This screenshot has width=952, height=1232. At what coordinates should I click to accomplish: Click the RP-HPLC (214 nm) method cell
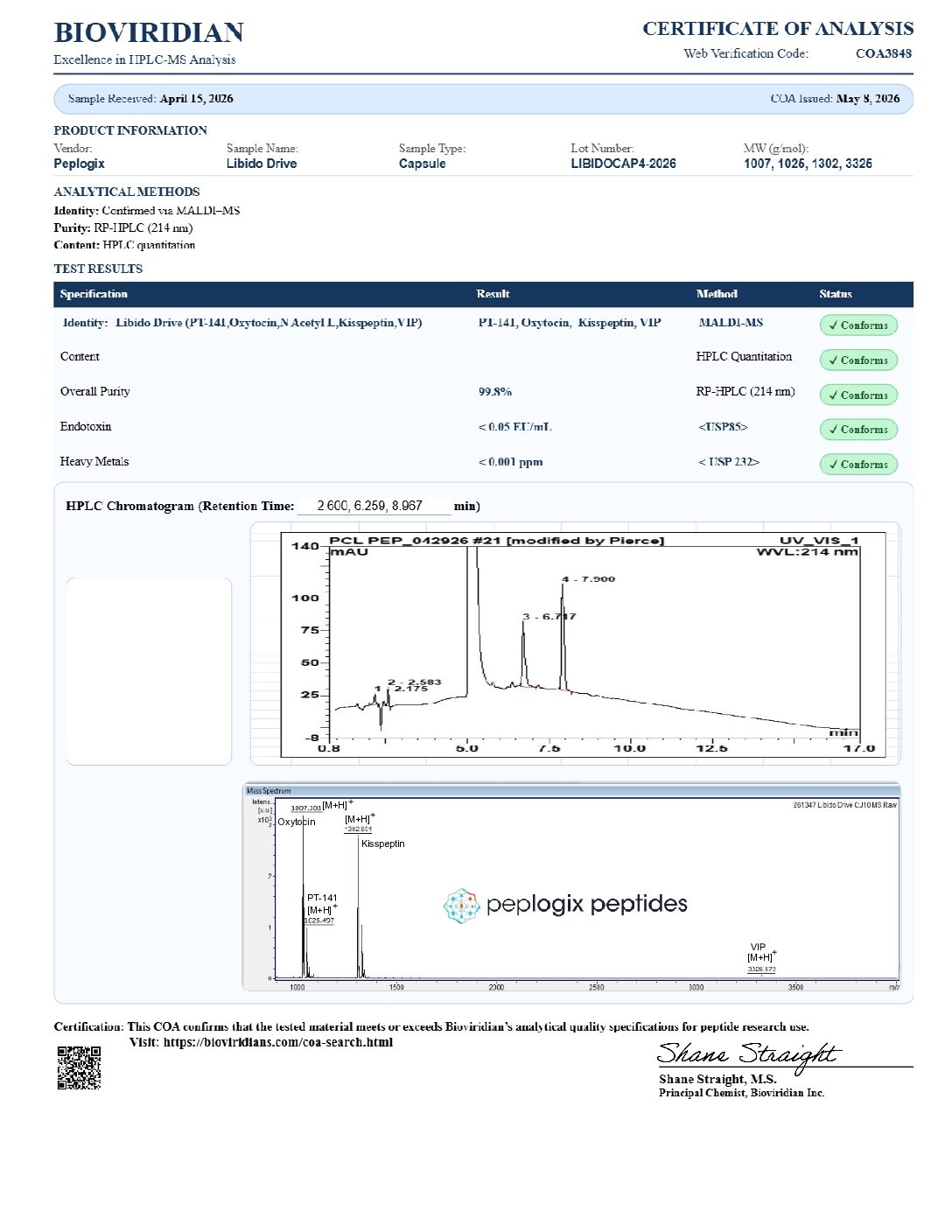745,392
